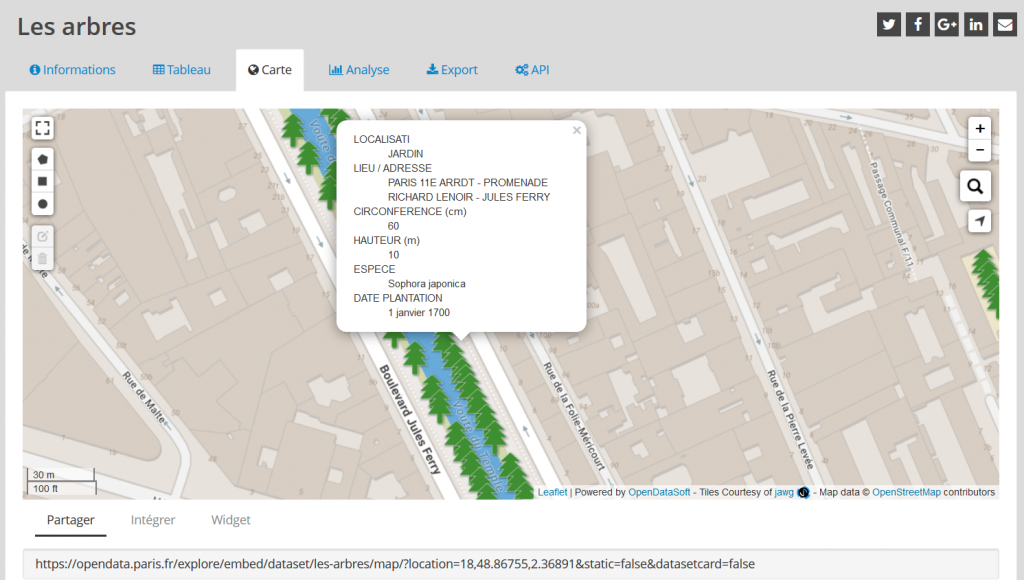
Task: Zoom out of the map
Action: pos(980,150)
